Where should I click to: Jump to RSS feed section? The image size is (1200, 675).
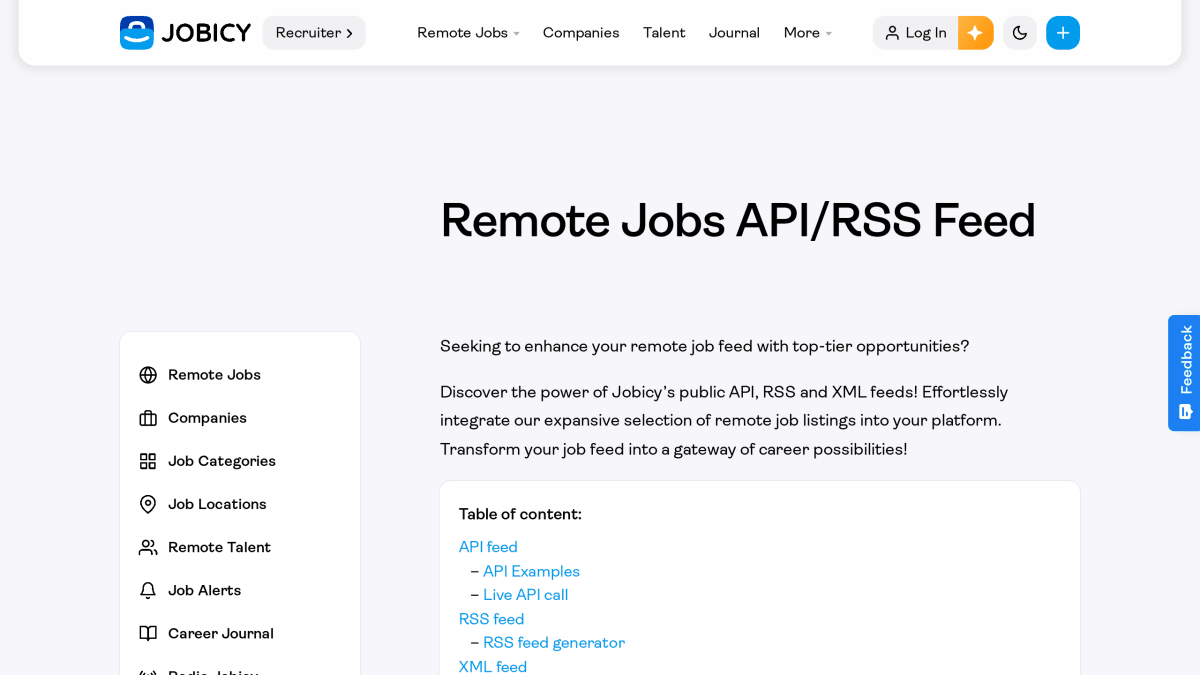[491, 619]
